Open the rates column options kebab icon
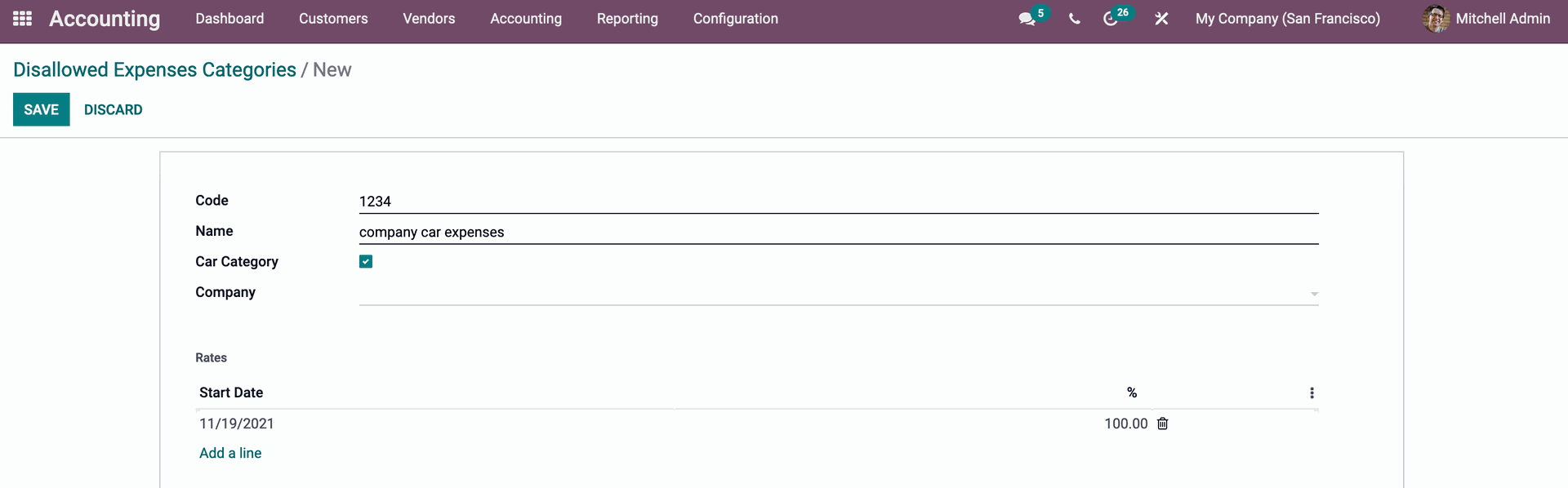This screenshot has height=488, width=1568. coord(1312,393)
